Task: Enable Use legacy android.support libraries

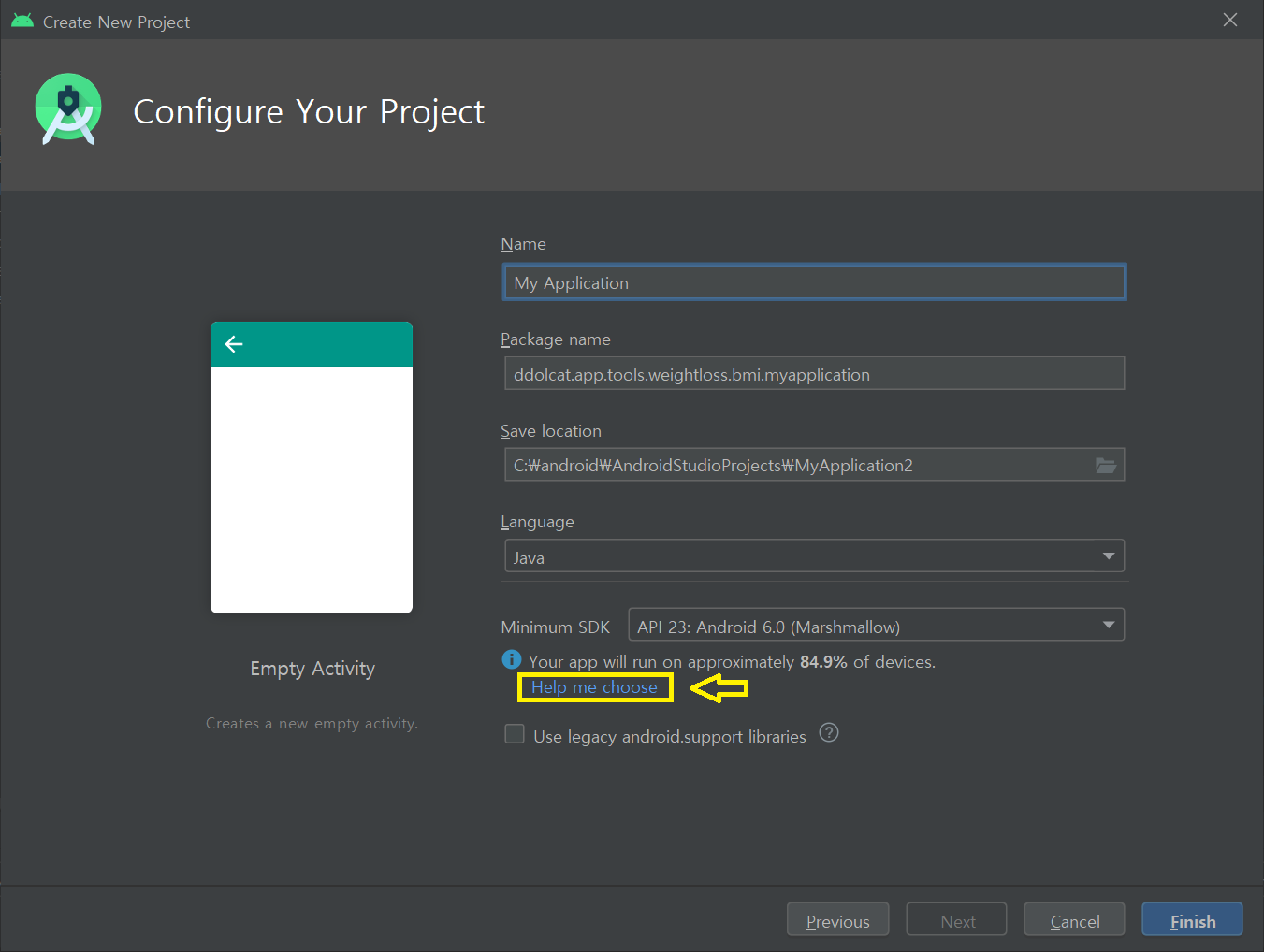Action: point(515,734)
